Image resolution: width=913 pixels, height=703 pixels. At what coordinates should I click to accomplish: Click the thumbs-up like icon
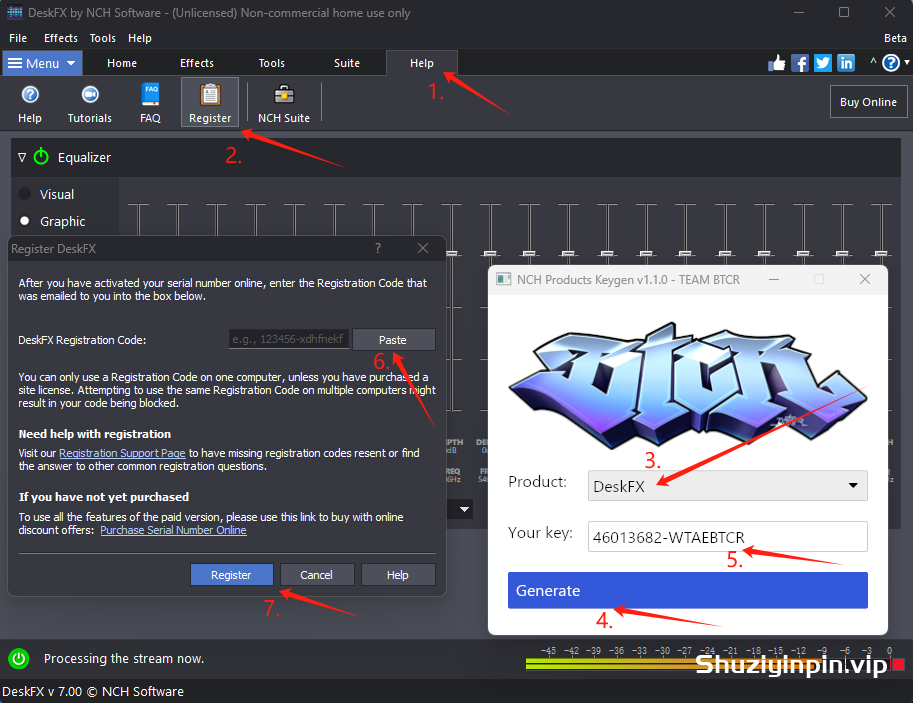[776, 63]
